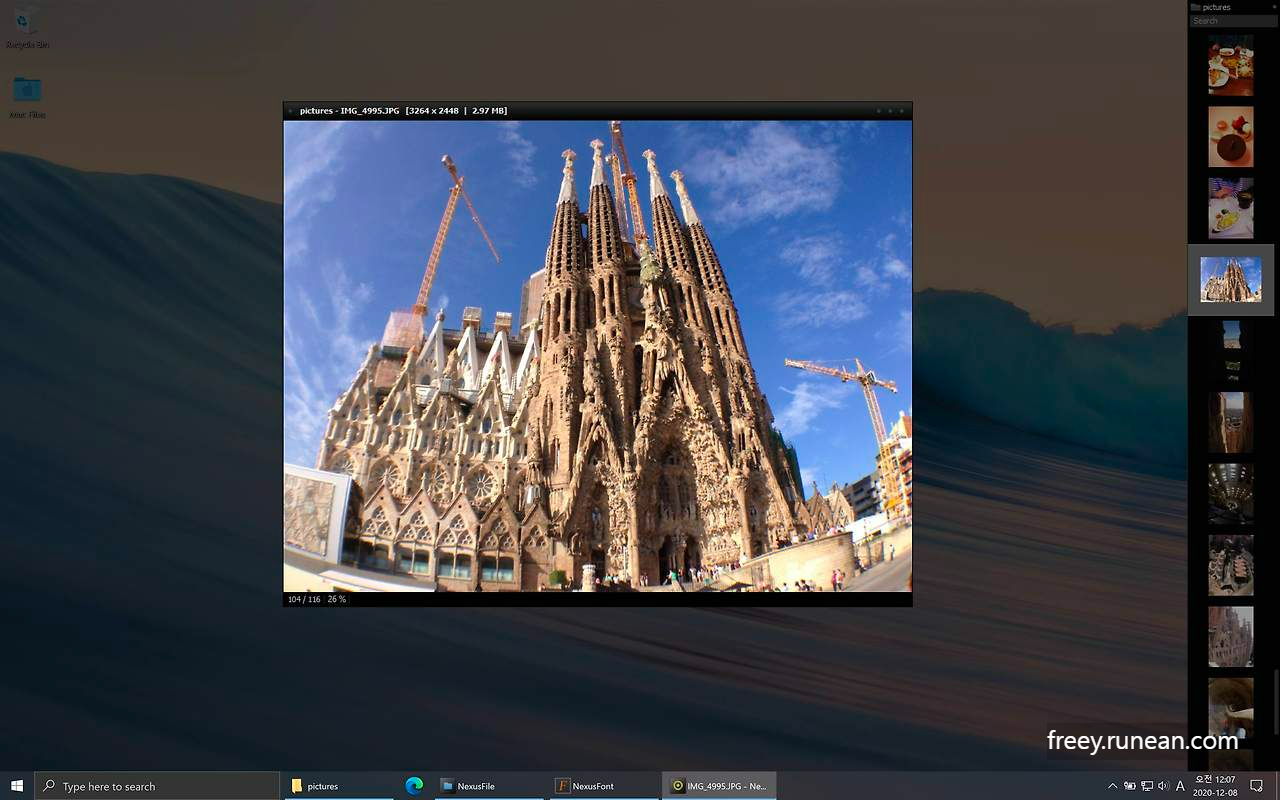The width and height of the screenshot is (1280, 800).
Task: Click the Search field in thumbnail panel
Action: [x=1233, y=21]
